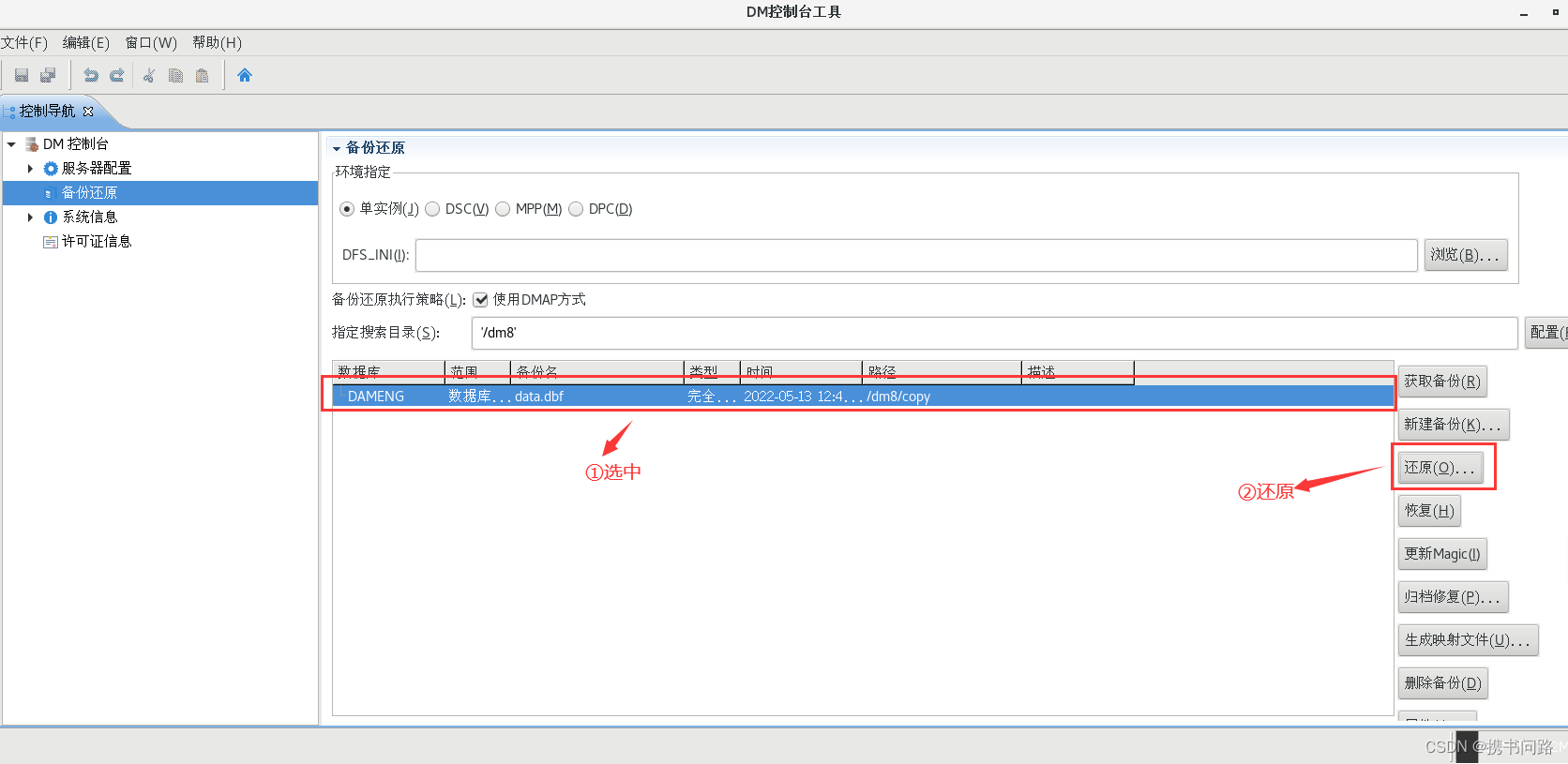Select 系统信息 in the navigation tree
Viewport: 1568px width, 764px height.
tap(90, 217)
